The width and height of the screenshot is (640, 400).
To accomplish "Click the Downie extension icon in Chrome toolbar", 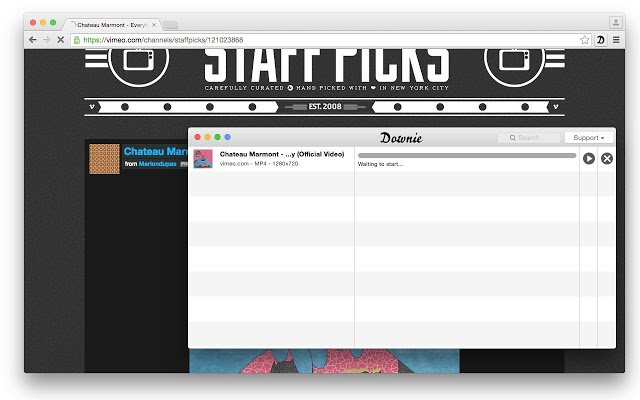I will click(x=601, y=40).
